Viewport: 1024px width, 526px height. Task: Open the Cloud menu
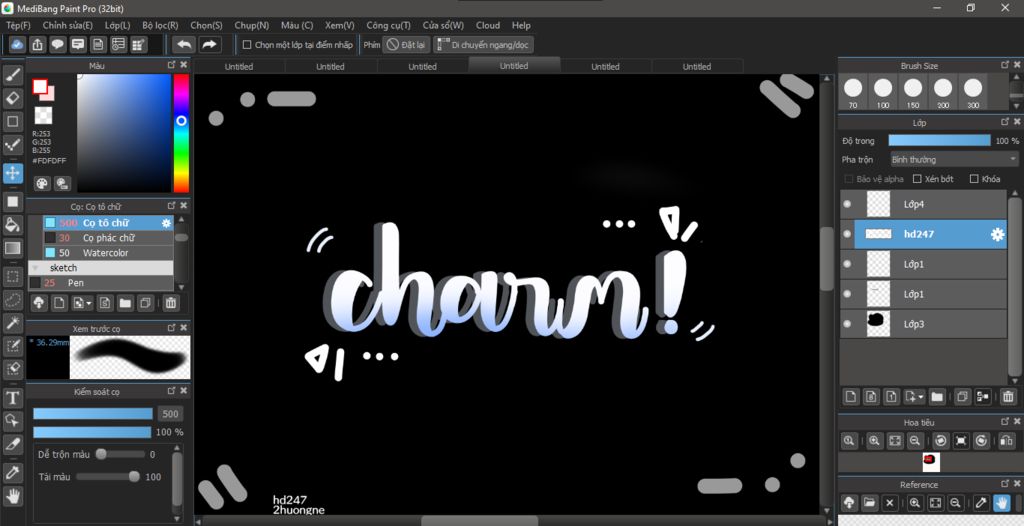488,25
